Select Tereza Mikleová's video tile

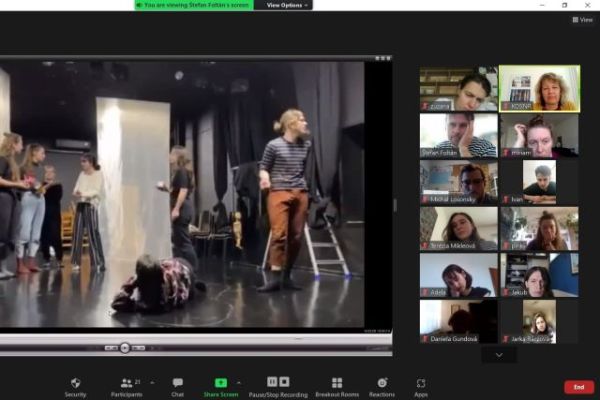tap(458, 228)
